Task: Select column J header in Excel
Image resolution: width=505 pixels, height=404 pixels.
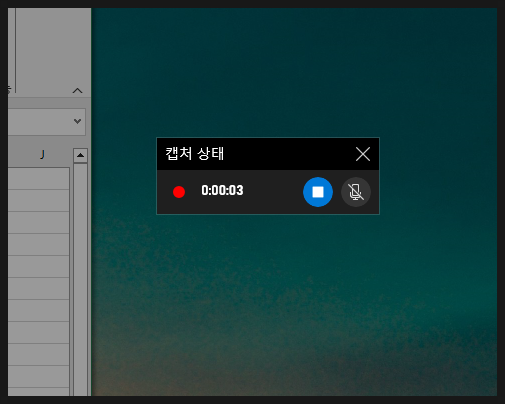Action: pos(42,155)
